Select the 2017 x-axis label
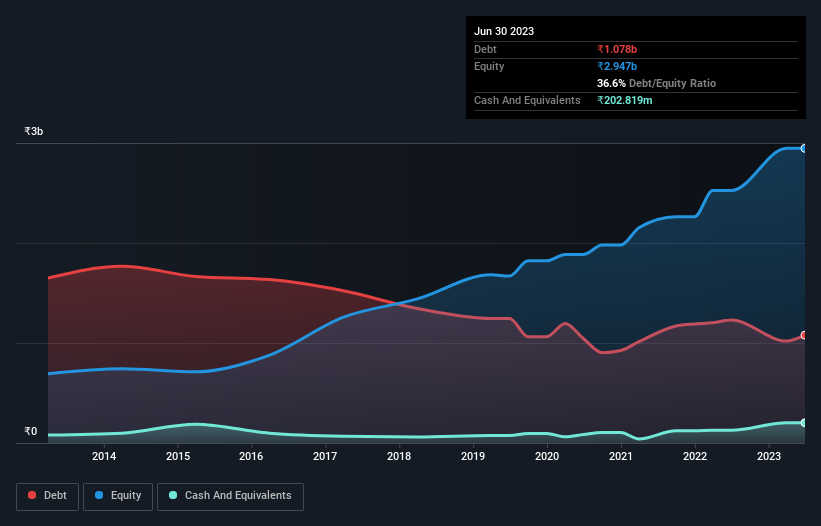This screenshot has width=821, height=526. coord(325,456)
